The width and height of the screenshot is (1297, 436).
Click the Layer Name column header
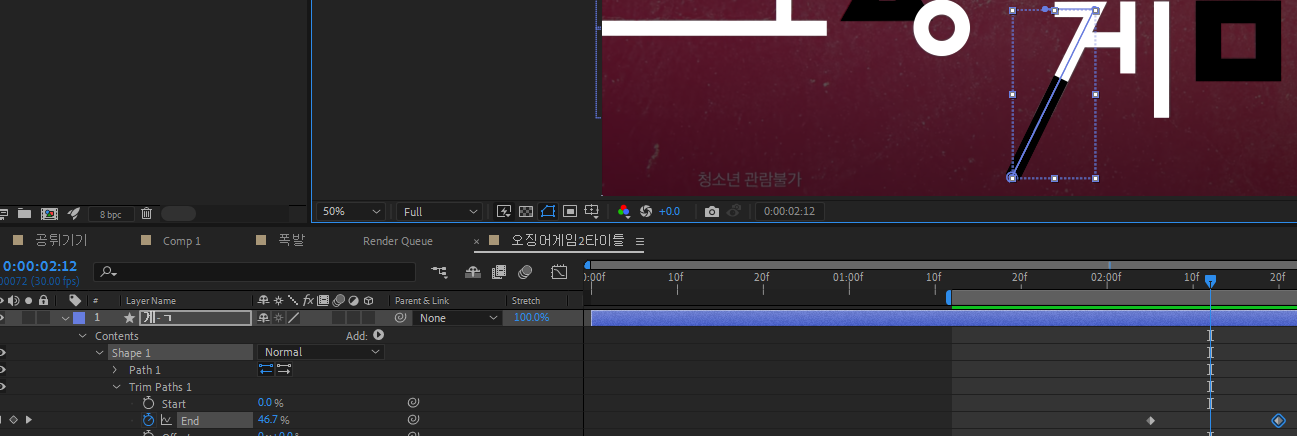coord(150,300)
